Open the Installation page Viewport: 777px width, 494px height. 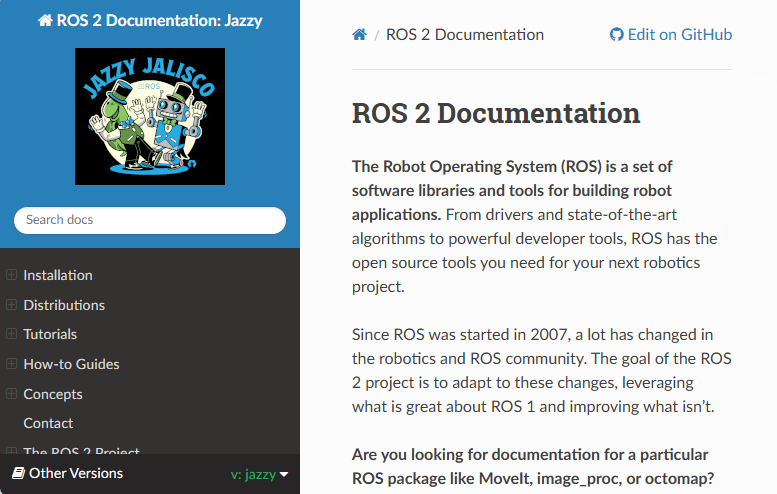(58, 275)
